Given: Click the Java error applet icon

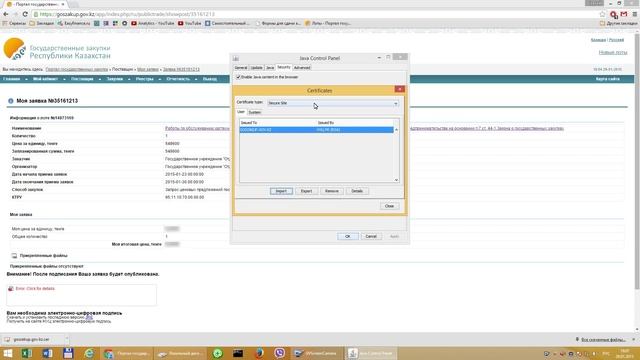Looking at the screenshot, I should [11, 289].
